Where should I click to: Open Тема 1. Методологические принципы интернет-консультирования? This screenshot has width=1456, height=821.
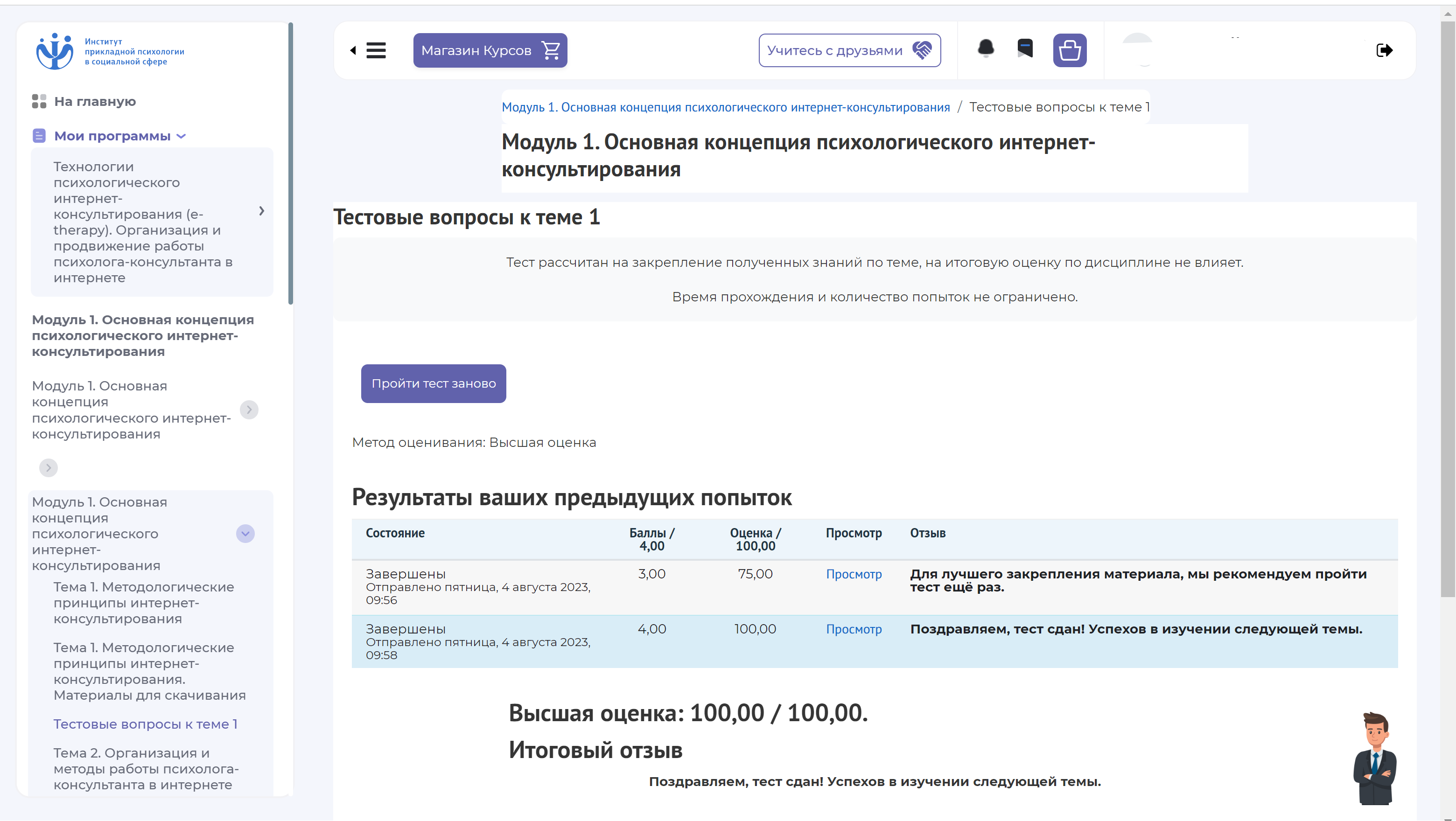pos(144,603)
